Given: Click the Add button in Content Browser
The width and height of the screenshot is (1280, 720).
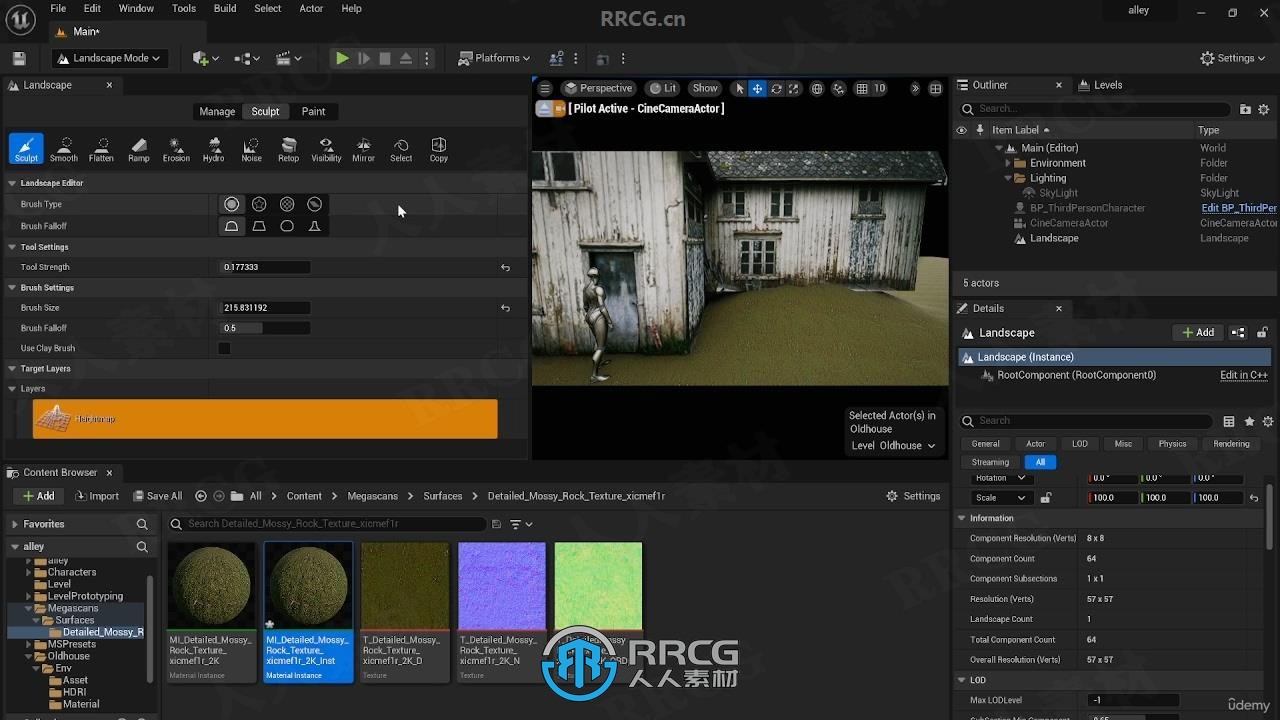Looking at the screenshot, I should click(x=38, y=496).
